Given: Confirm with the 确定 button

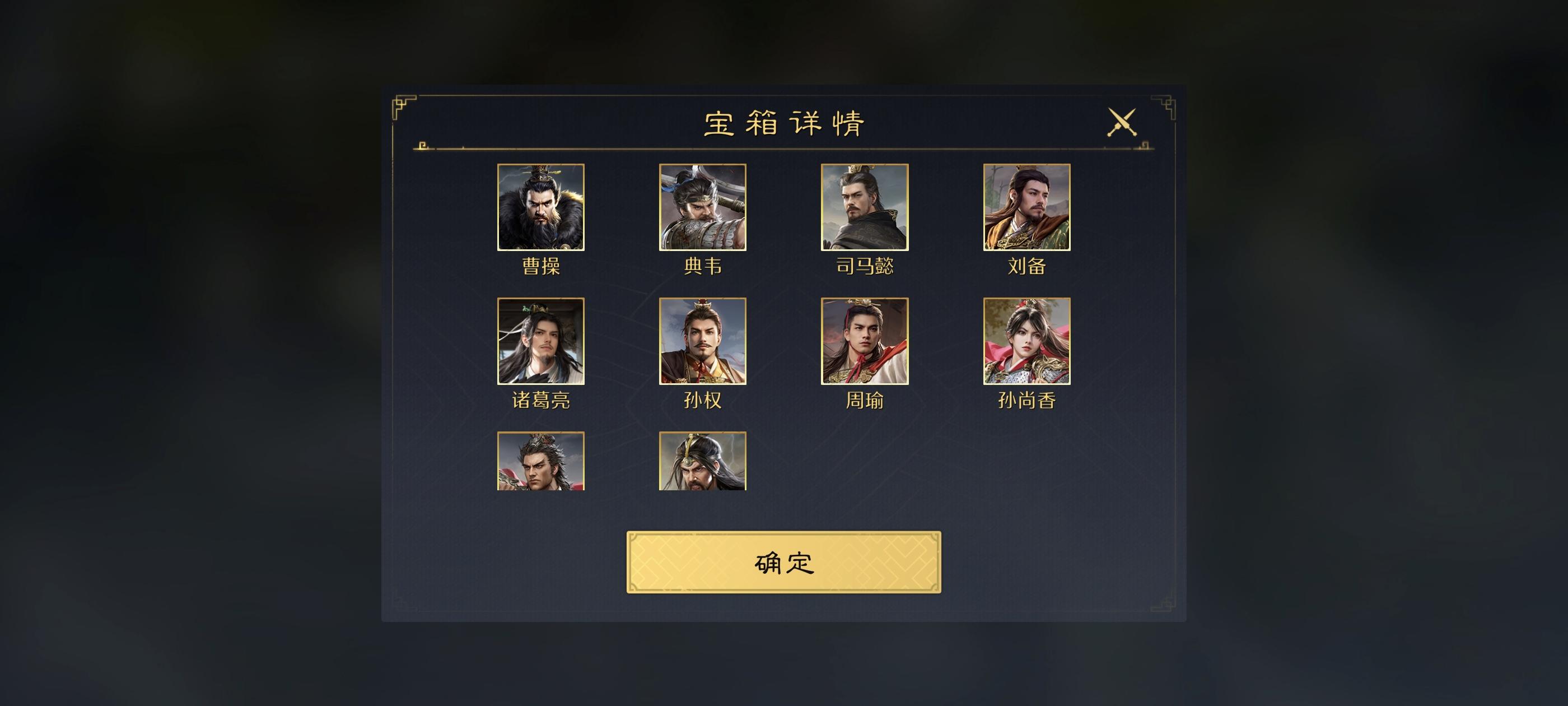Looking at the screenshot, I should pos(783,562).
